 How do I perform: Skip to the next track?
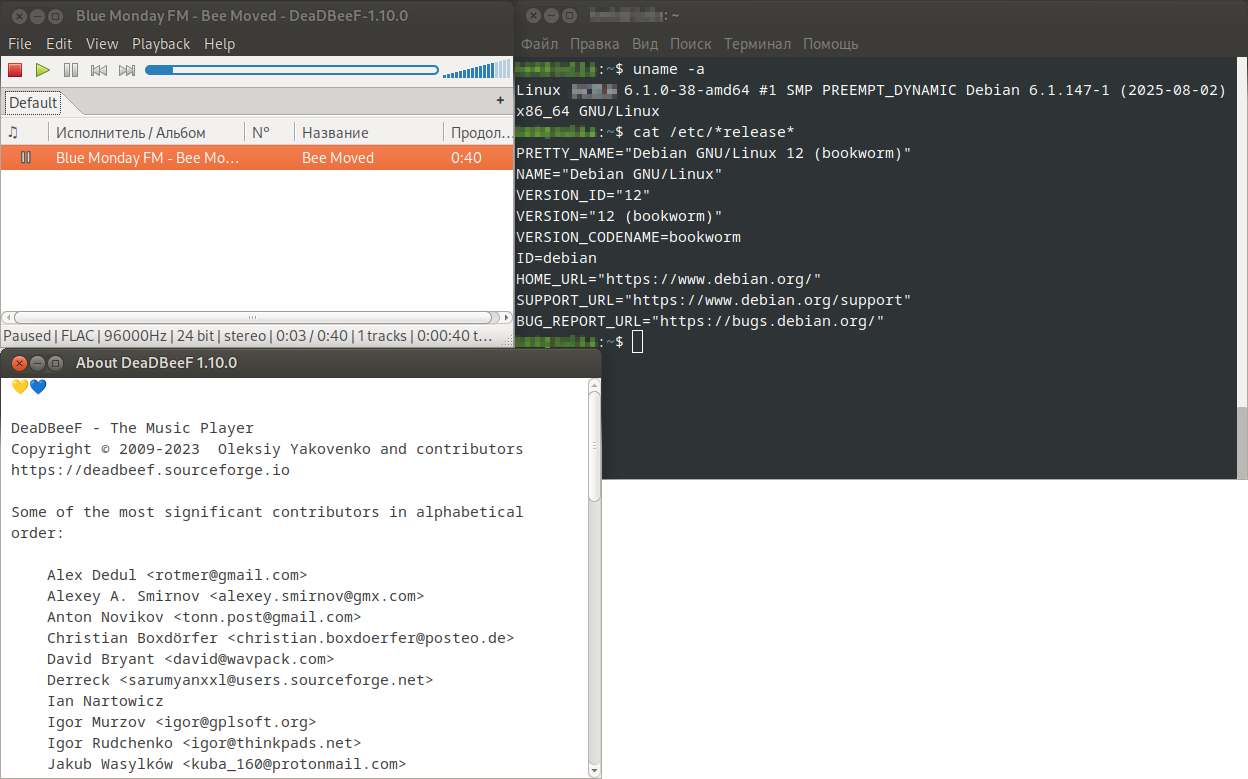tap(127, 70)
